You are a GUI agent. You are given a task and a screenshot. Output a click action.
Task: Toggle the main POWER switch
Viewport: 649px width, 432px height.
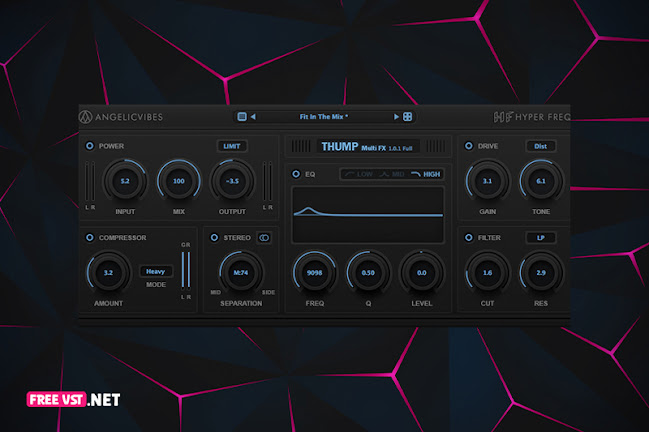[89, 146]
